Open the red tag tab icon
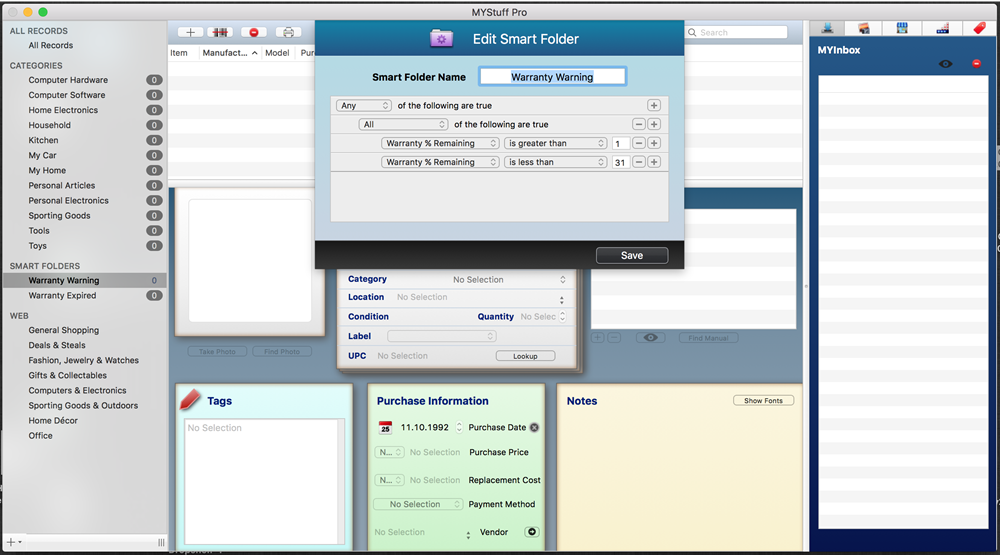The width and height of the screenshot is (1000, 555). (x=979, y=28)
